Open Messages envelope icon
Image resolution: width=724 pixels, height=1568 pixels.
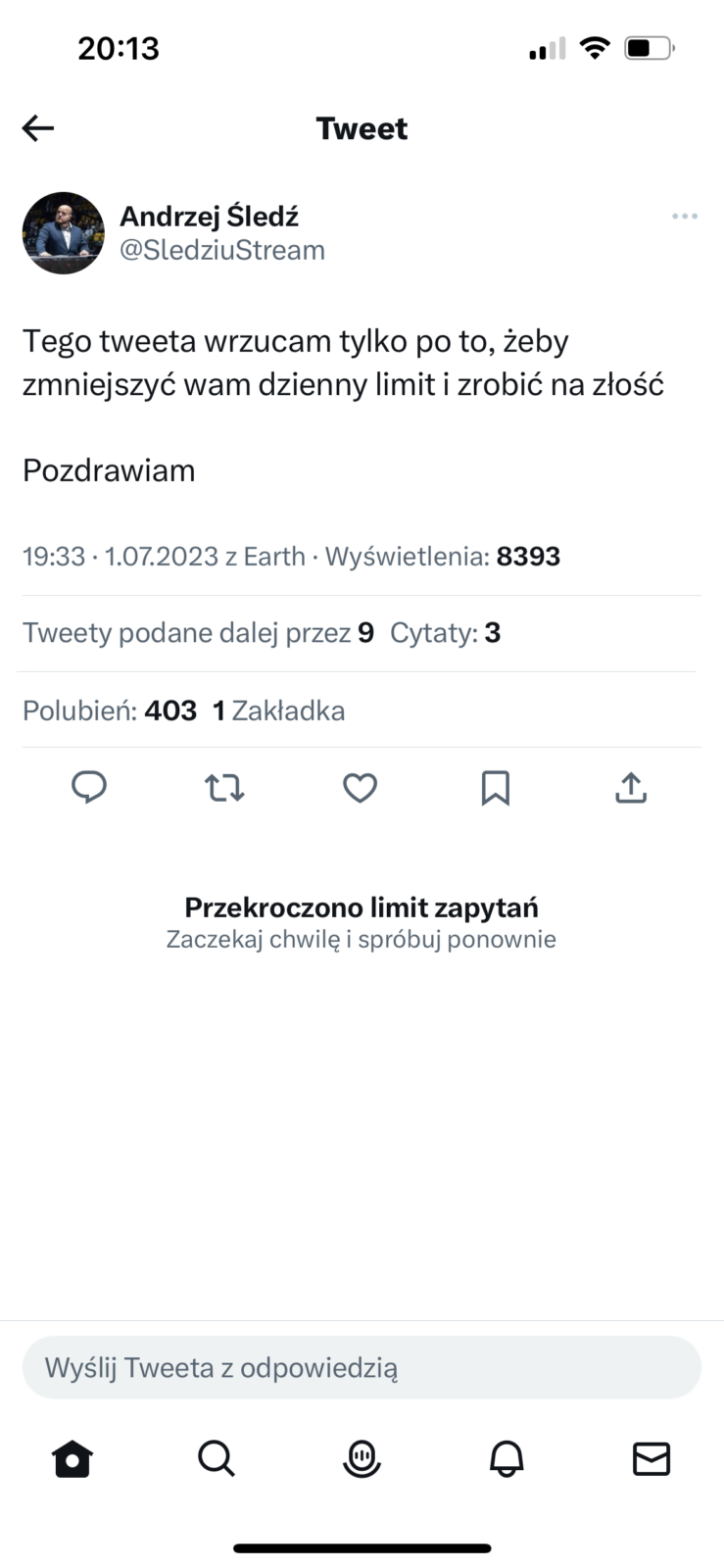pyautogui.click(x=652, y=1459)
